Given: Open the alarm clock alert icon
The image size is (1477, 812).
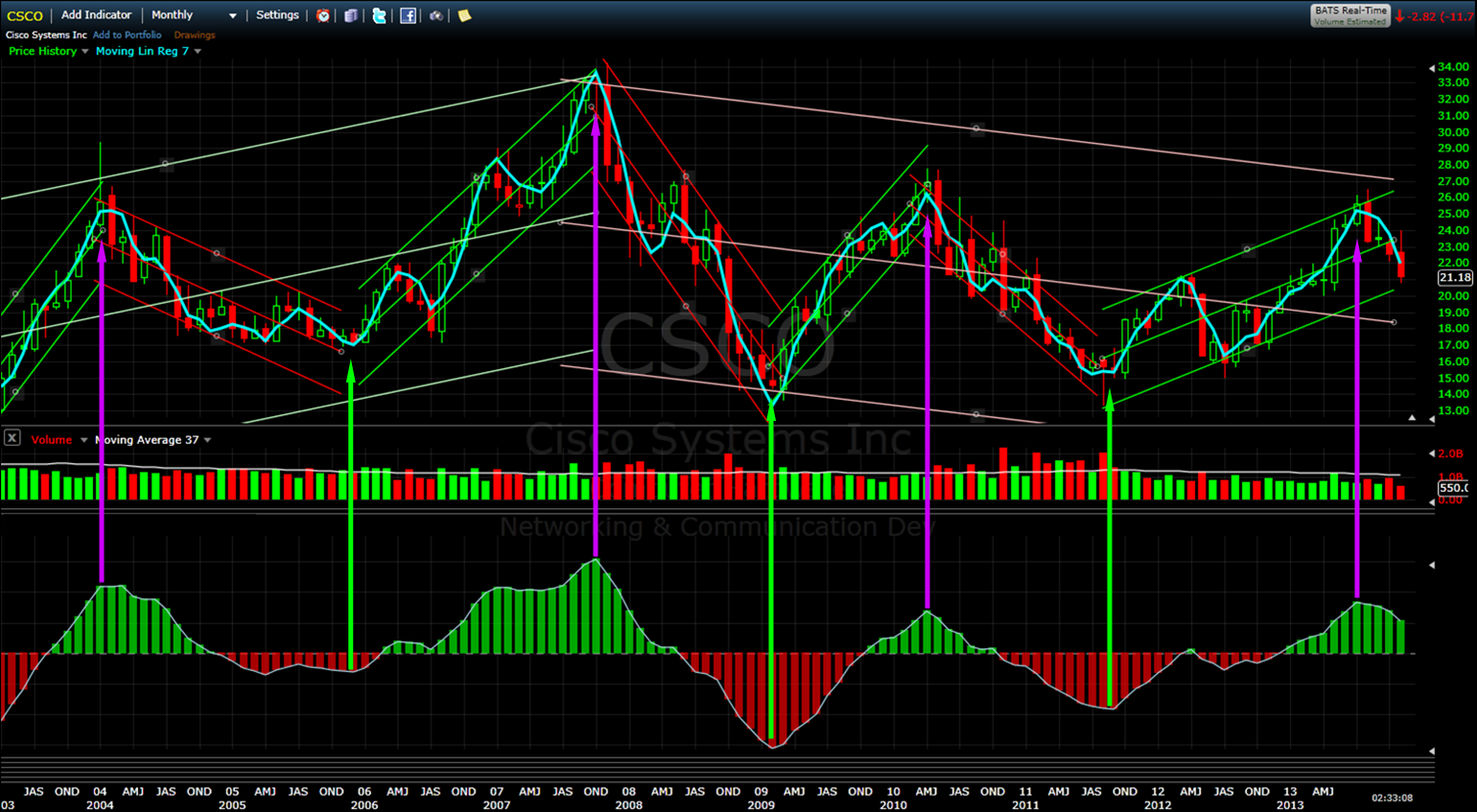Looking at the screenshot, I should [323, 15].
